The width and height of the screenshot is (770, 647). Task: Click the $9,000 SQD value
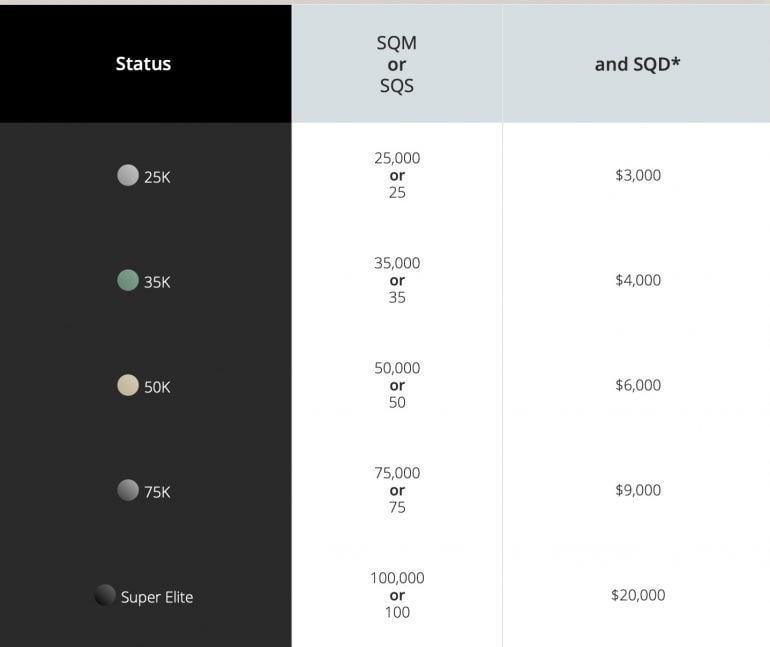[x=638, y=490]
